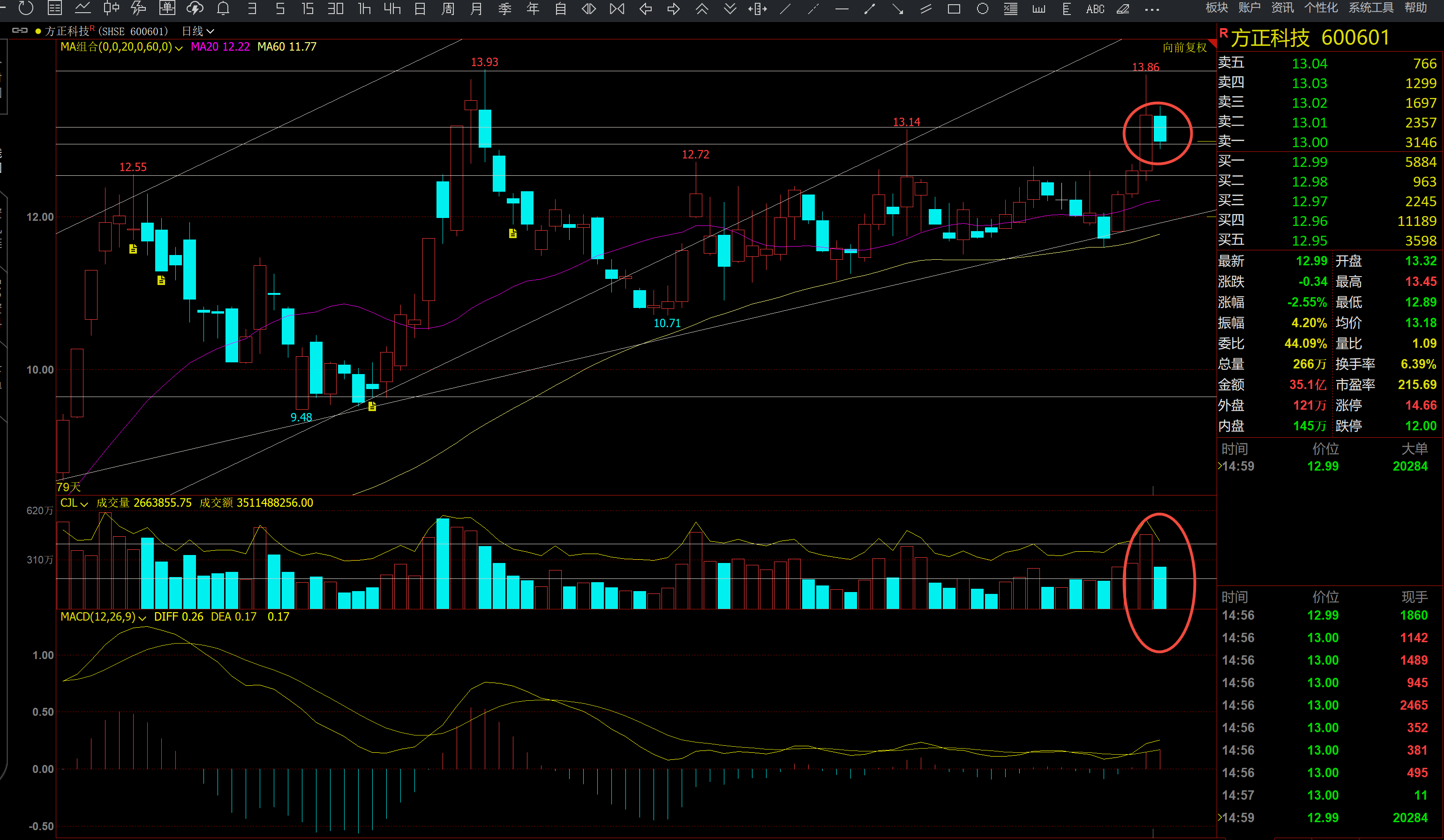
Task: Open the alert bell icon
Action: 223,8
